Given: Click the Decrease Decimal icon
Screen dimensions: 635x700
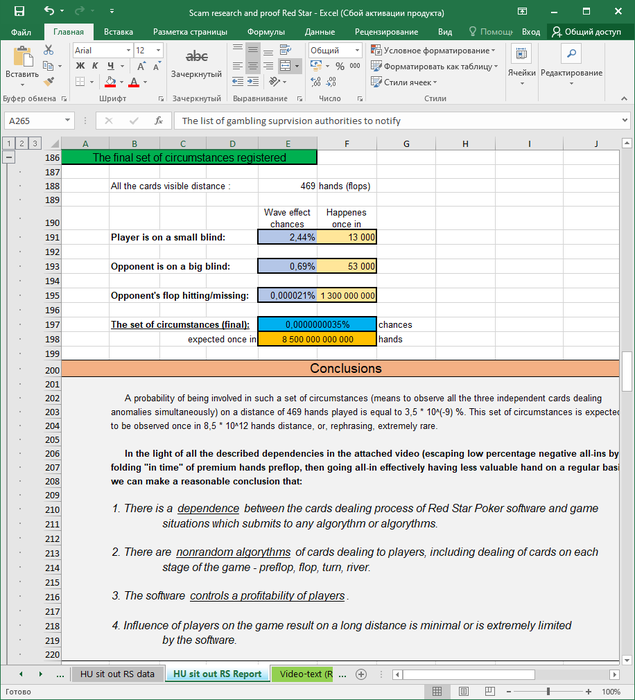Looking at the screenshot, I should 331,82.
